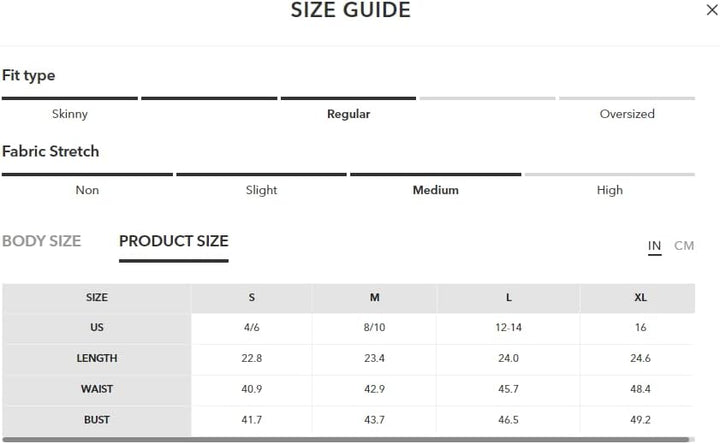Click the XL size column header
This screenshot has width=720, height=444.
(x=640, y=298)
